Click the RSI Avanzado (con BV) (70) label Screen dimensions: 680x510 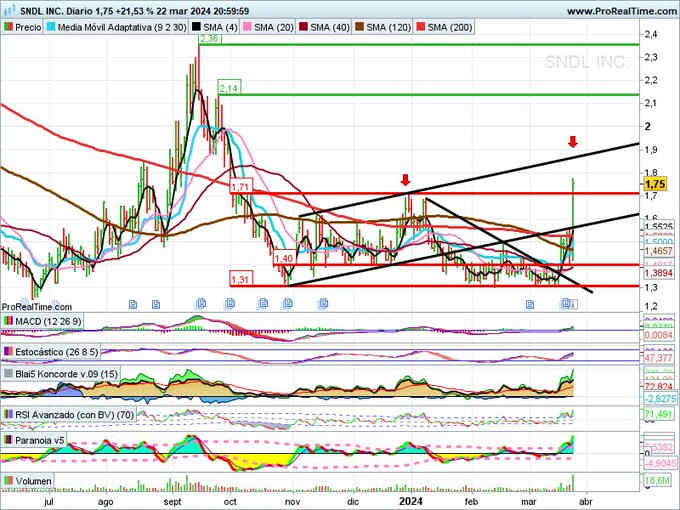(x=75, y=415)
